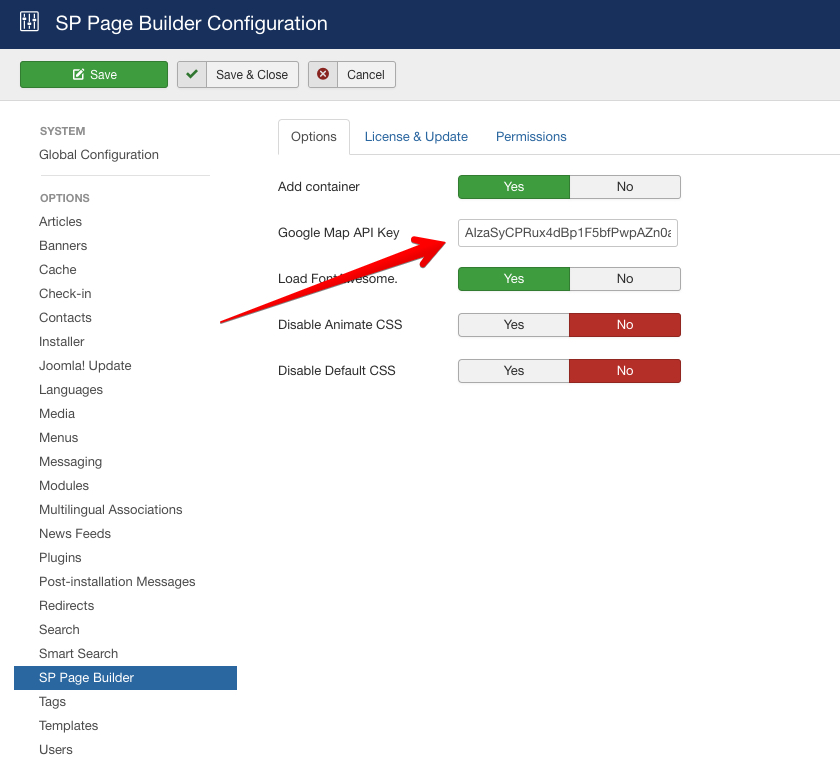Select No for Disable Default CSS

625,371
